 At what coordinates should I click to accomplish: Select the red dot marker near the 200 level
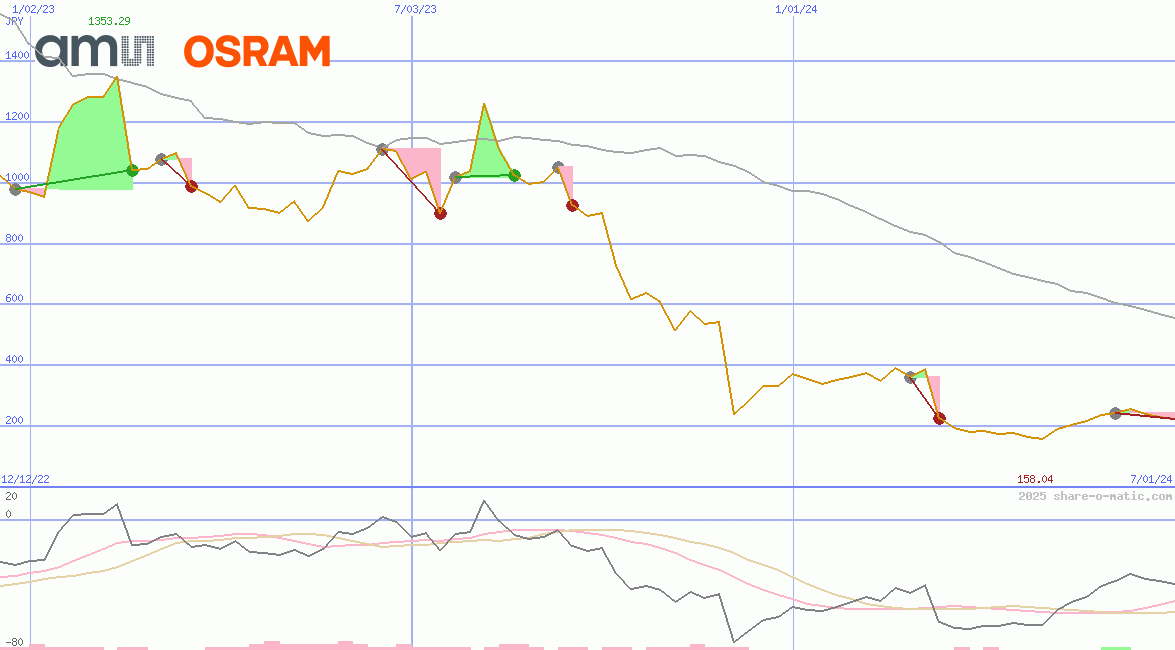[x=938, y=420]
